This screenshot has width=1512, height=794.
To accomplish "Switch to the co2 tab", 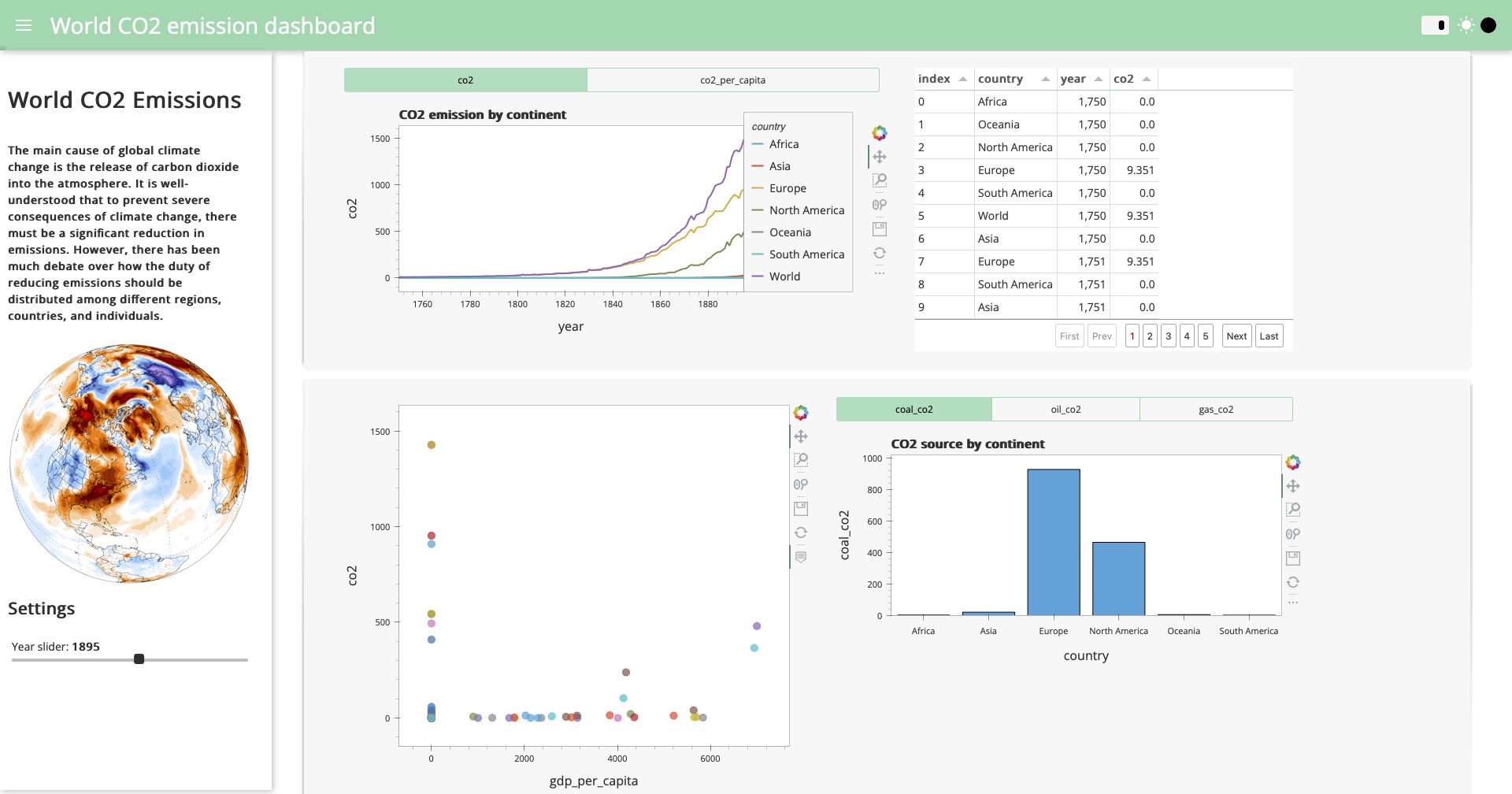I will (x=465, y=80).
